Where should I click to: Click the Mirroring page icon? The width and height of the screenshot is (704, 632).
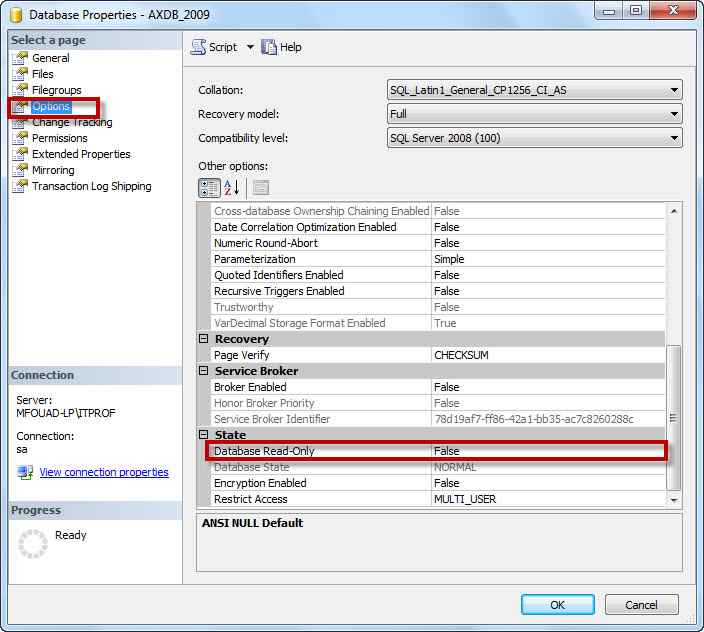click(20, 171)
